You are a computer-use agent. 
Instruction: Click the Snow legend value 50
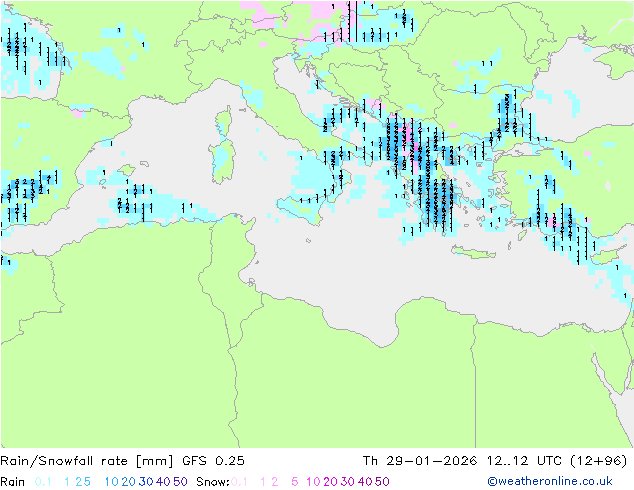tap(383, 482)
